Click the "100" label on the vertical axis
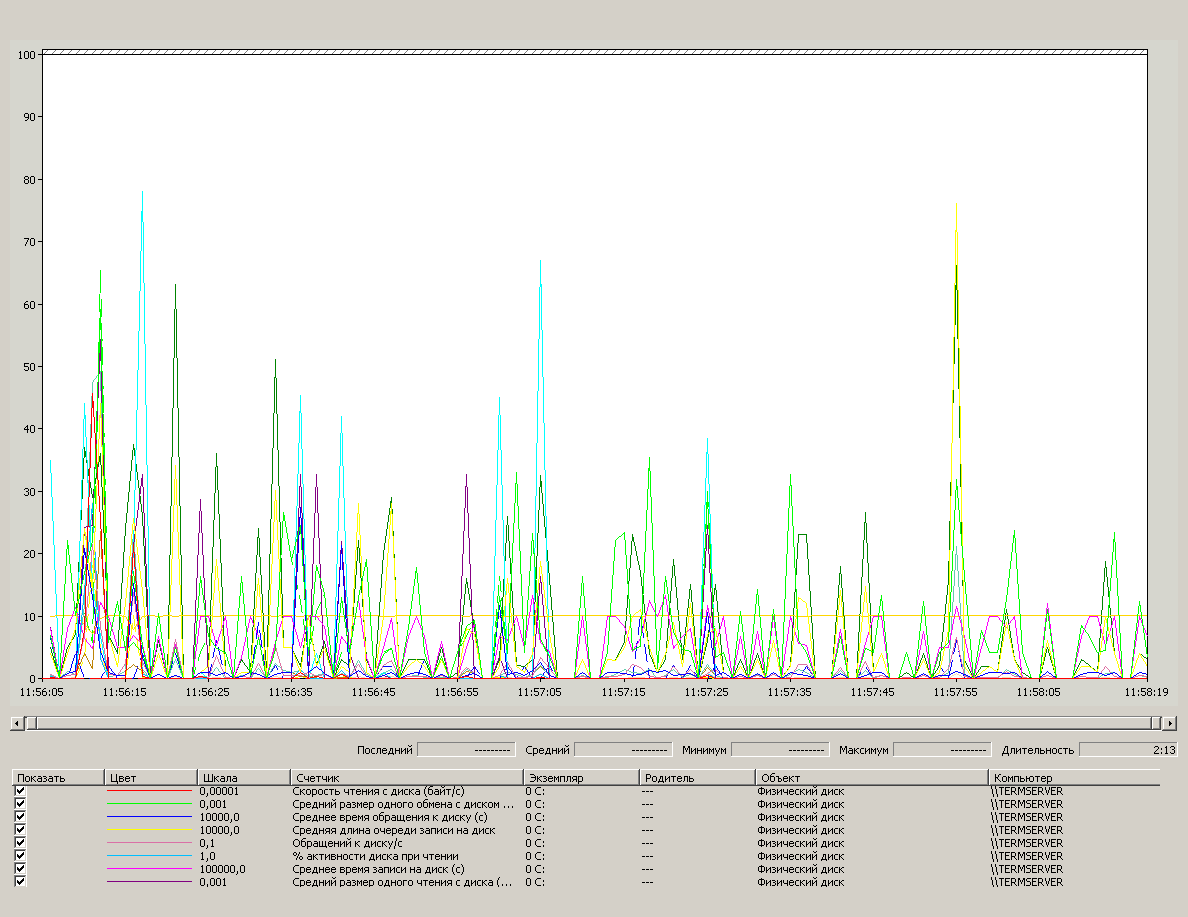This screenshot has width=1188, height=917. click(x=27, y=55)
